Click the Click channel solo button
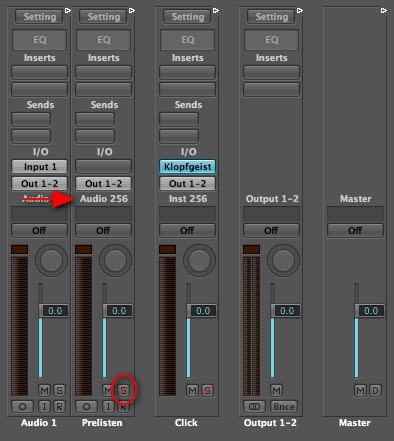The height and width of the screenshot is (441, 394). [x=207, y=390]
